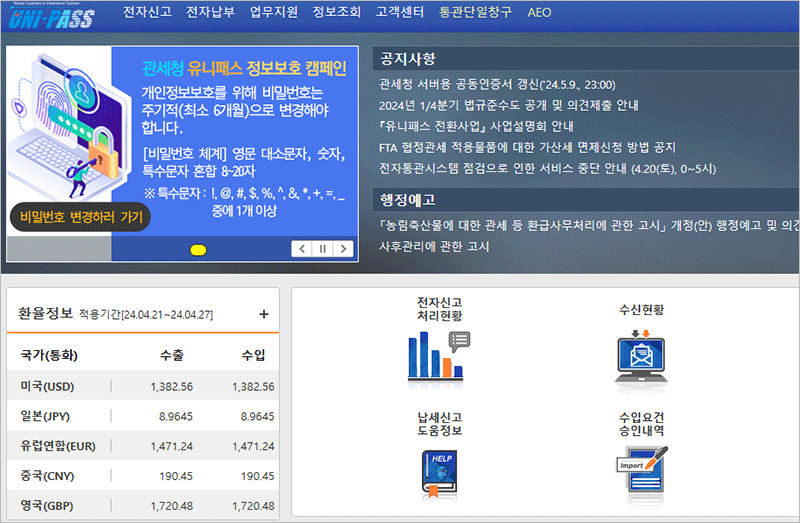Screen dimensions: 800x523
Task: Click the 전자신고 처리현황 label
Action: (439, 309)
